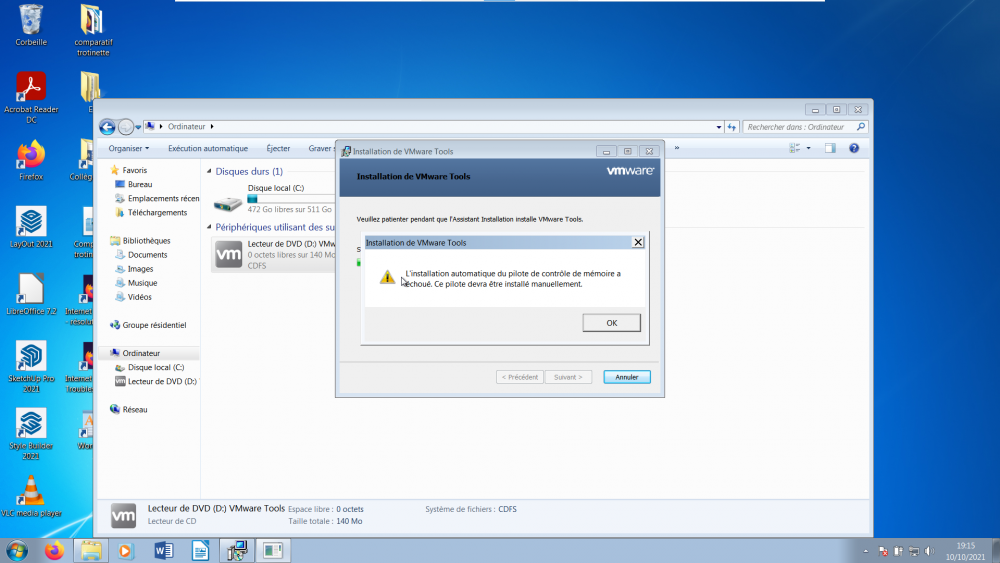The height and width of the screenshot is (563, 1000).
Task: Open the address bar history dropdown arrow
Action: [x=719, y=127]
